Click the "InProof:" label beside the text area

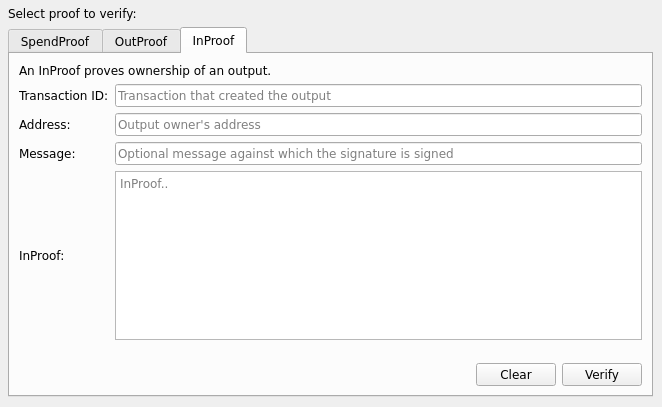[x=42, y=255]
